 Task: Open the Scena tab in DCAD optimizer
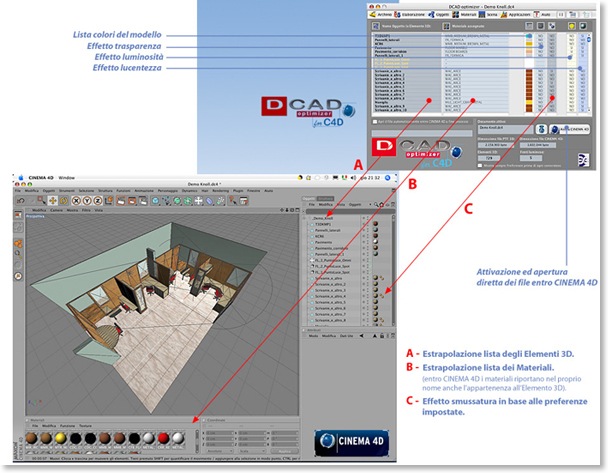pyautogui.click(x=488, y=14)
